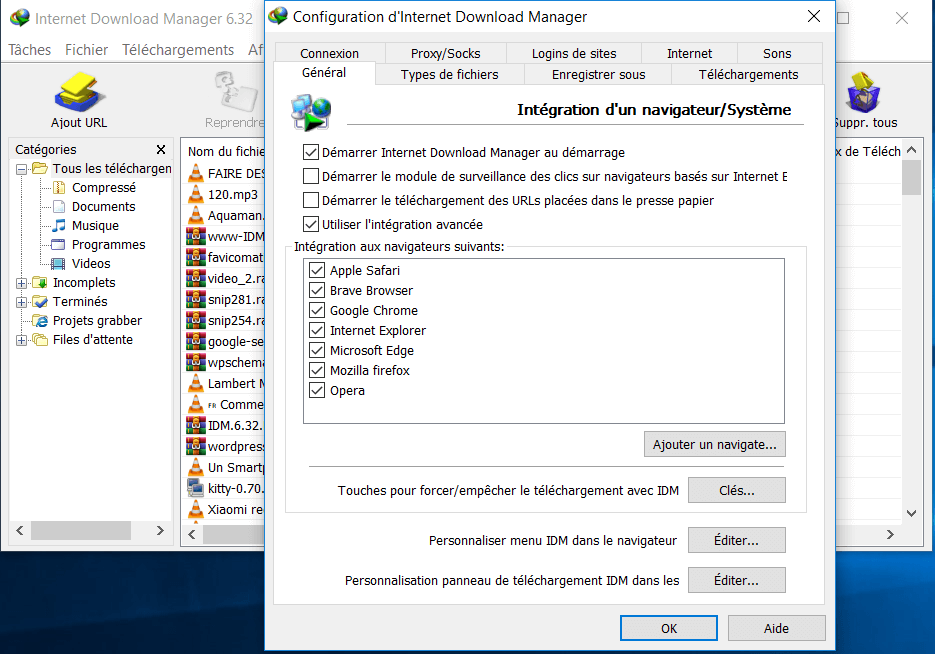
Task: Uncheck Brave Browser integration
Action: [317, 291]
